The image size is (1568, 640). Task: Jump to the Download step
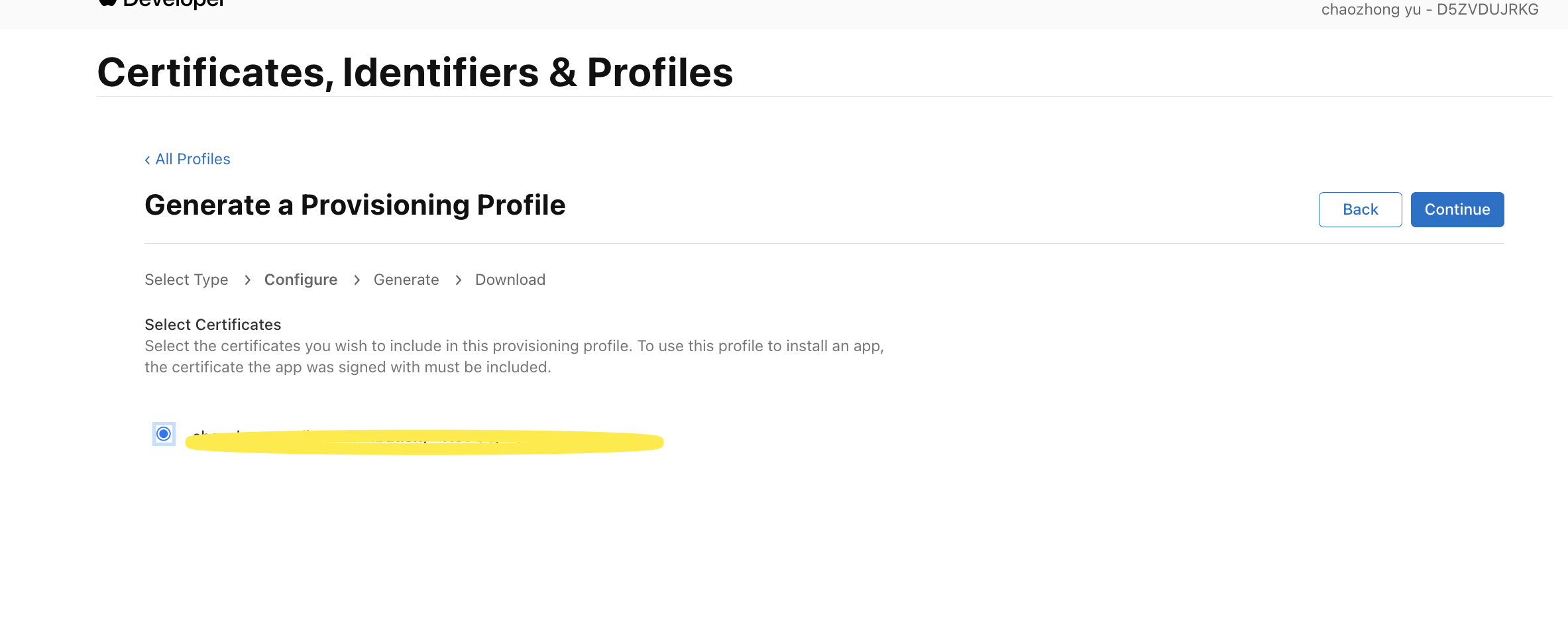tap(510, 280)
